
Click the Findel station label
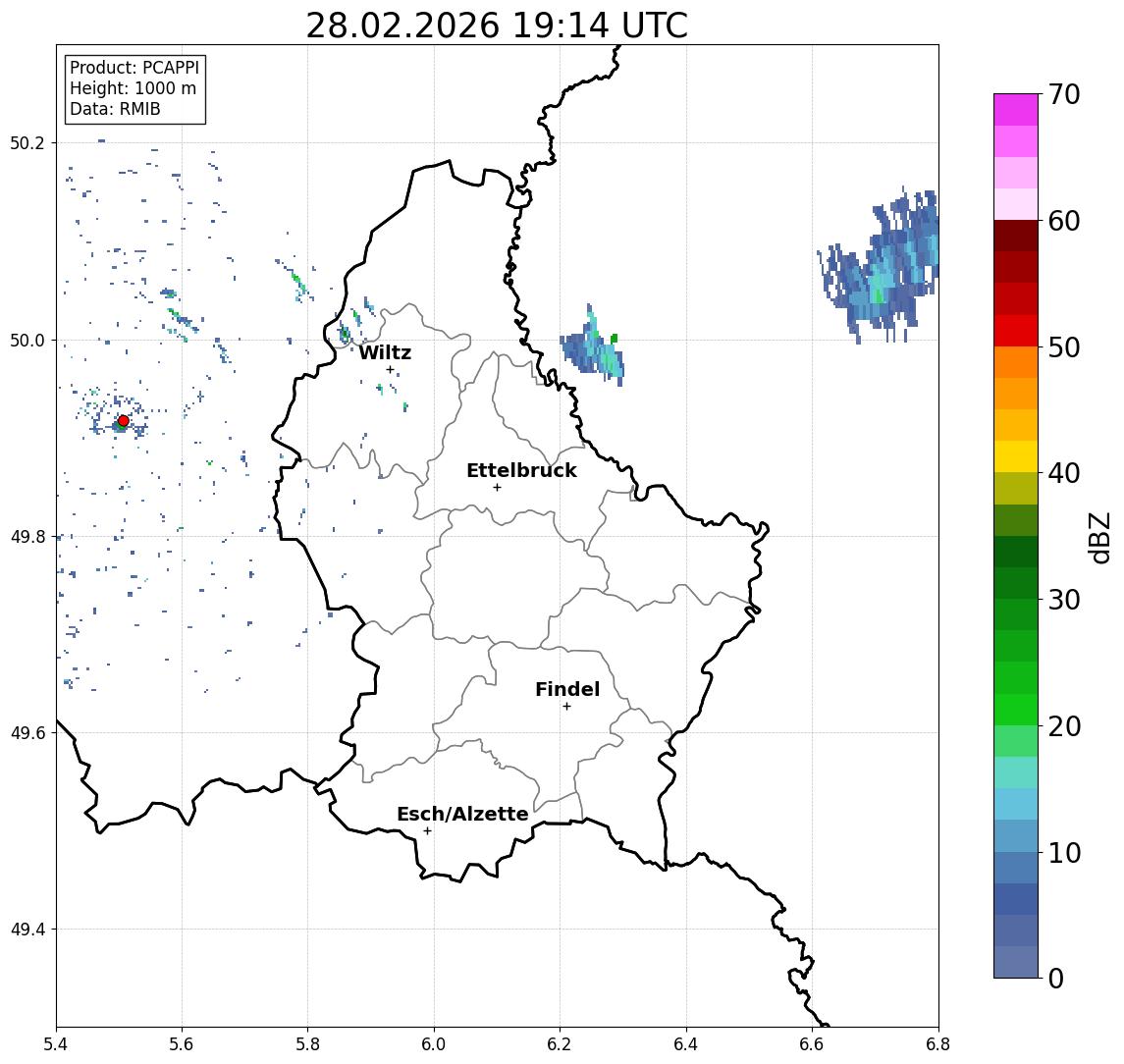(567, 689)
